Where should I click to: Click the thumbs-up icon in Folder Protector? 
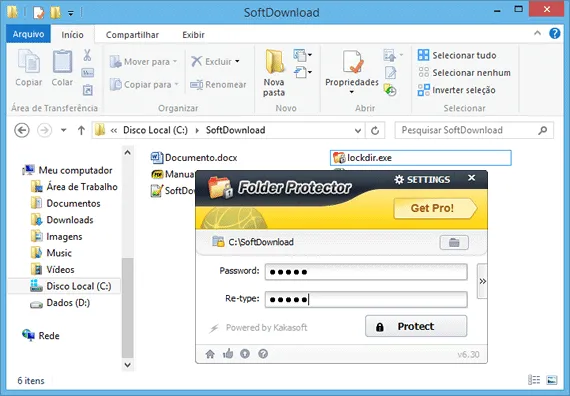click(x=228, y=353)
